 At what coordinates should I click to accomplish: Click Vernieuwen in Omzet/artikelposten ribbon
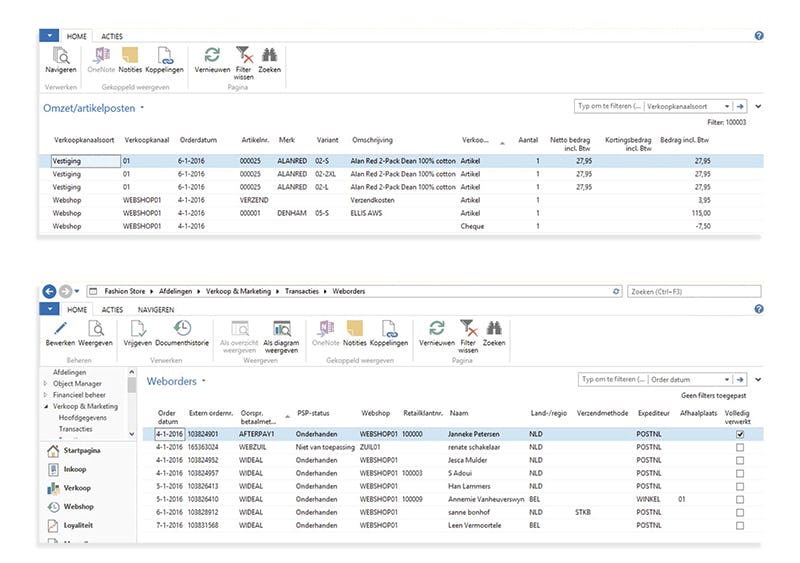click(211, 57)
